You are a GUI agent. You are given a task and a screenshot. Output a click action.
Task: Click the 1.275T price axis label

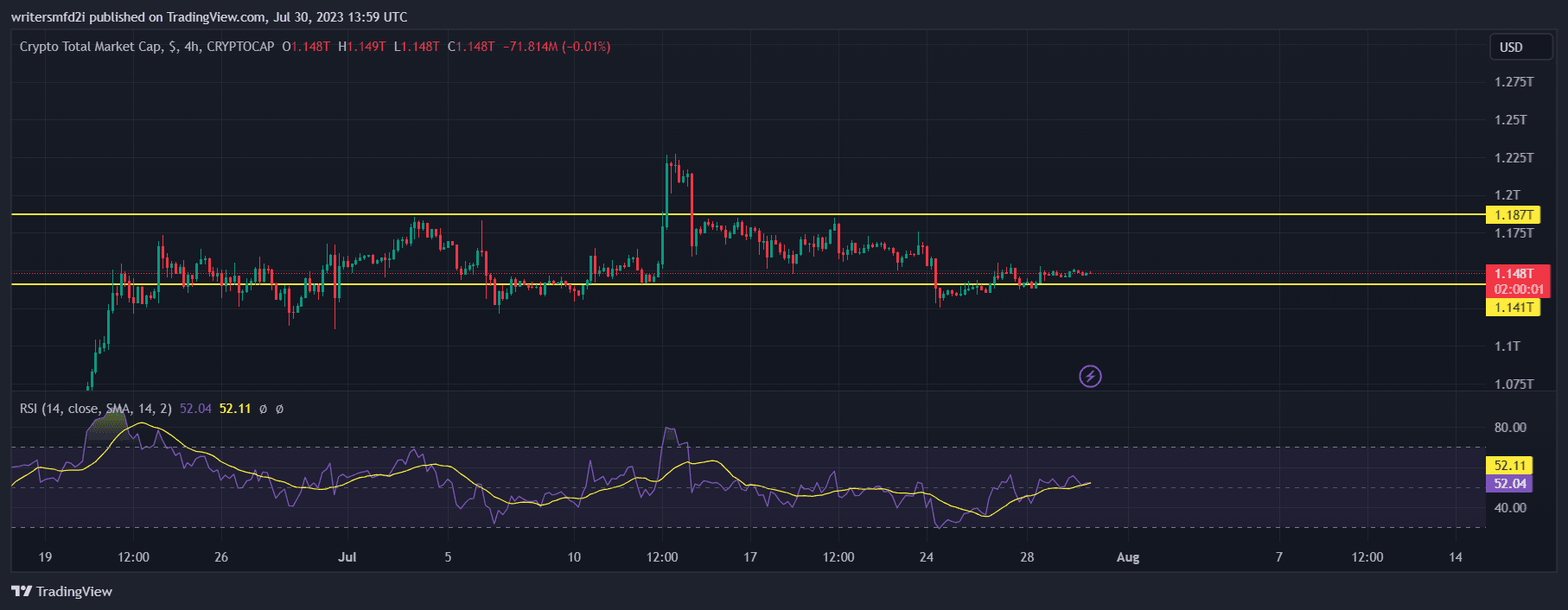(1514, 82)
